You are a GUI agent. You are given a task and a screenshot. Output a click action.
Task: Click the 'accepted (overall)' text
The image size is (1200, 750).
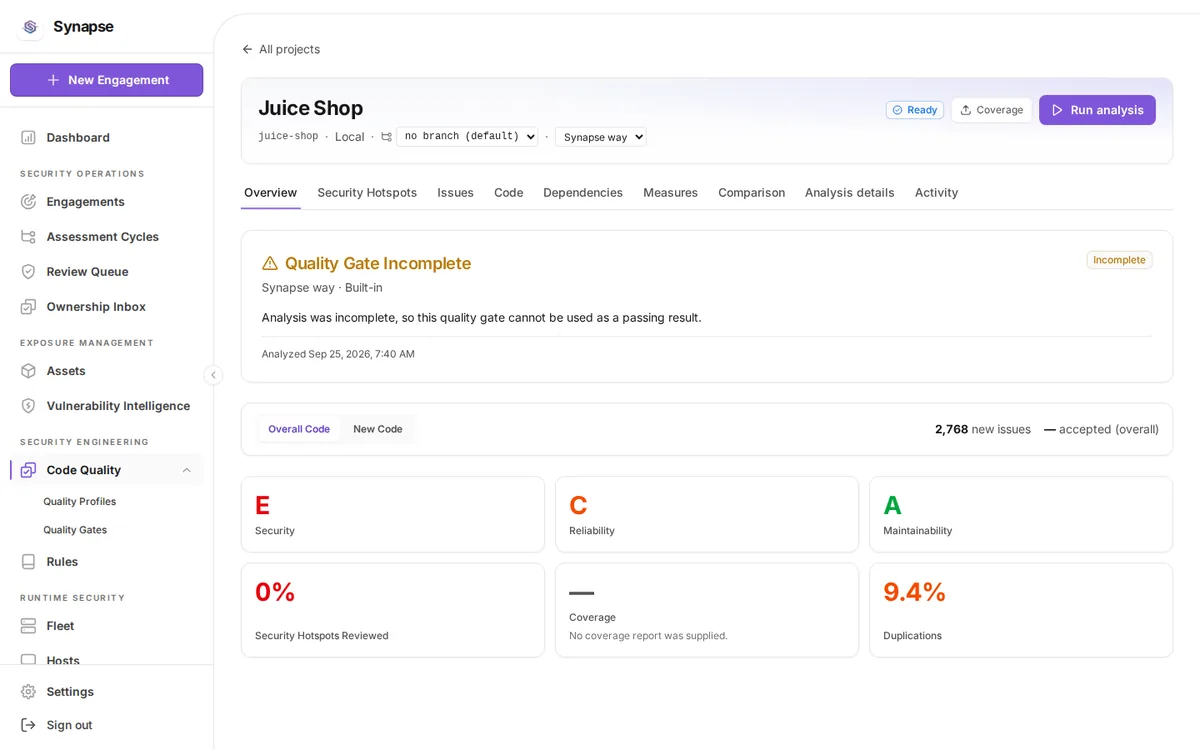tap(1109, 429)
